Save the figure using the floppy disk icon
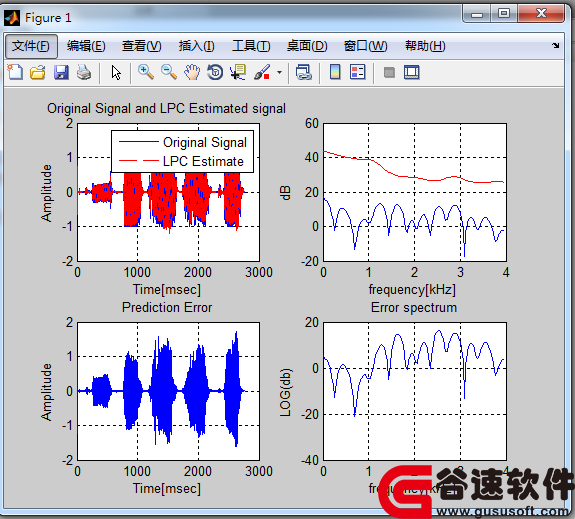575x519 pixels. click(x=61, y=72)
